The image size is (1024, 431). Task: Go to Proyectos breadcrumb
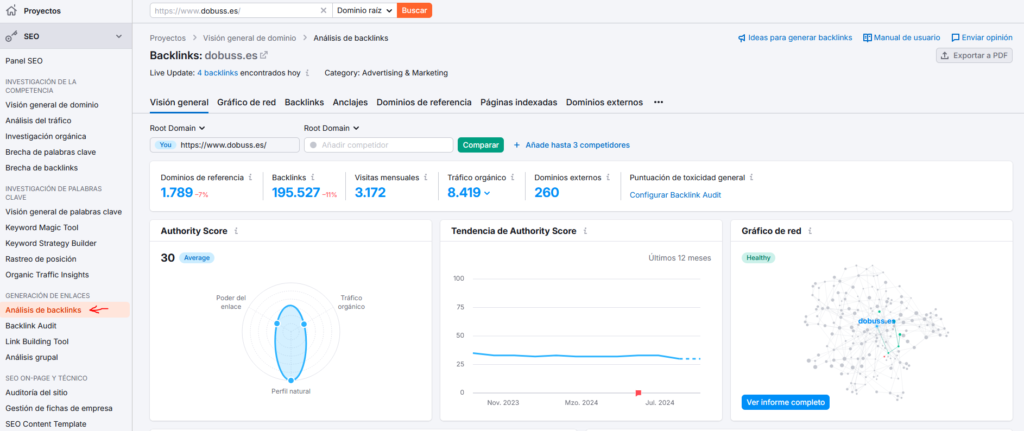[x=168, y=38]
